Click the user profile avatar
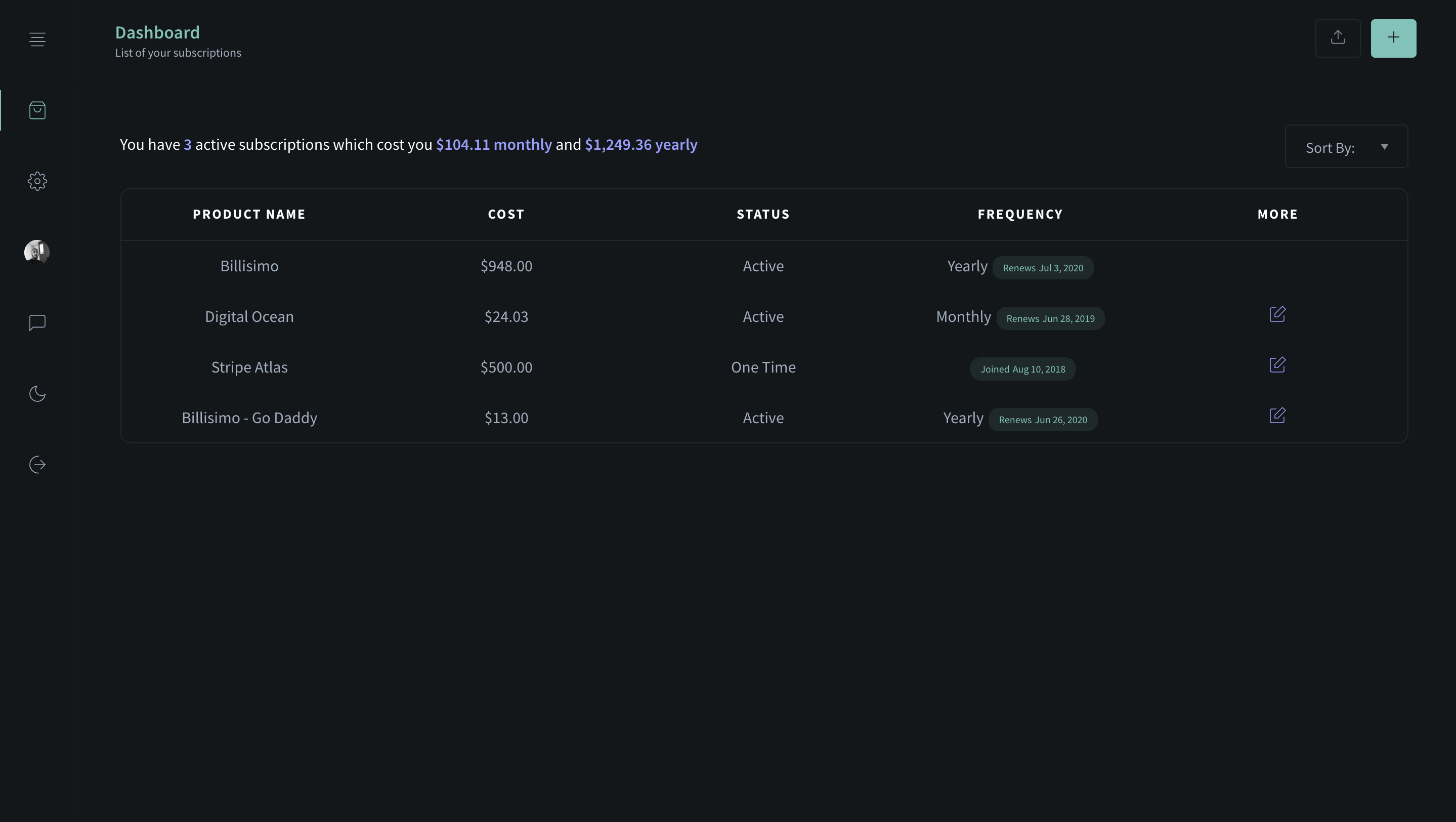Screen dimensions: 1456x822 tap(37, 252)
